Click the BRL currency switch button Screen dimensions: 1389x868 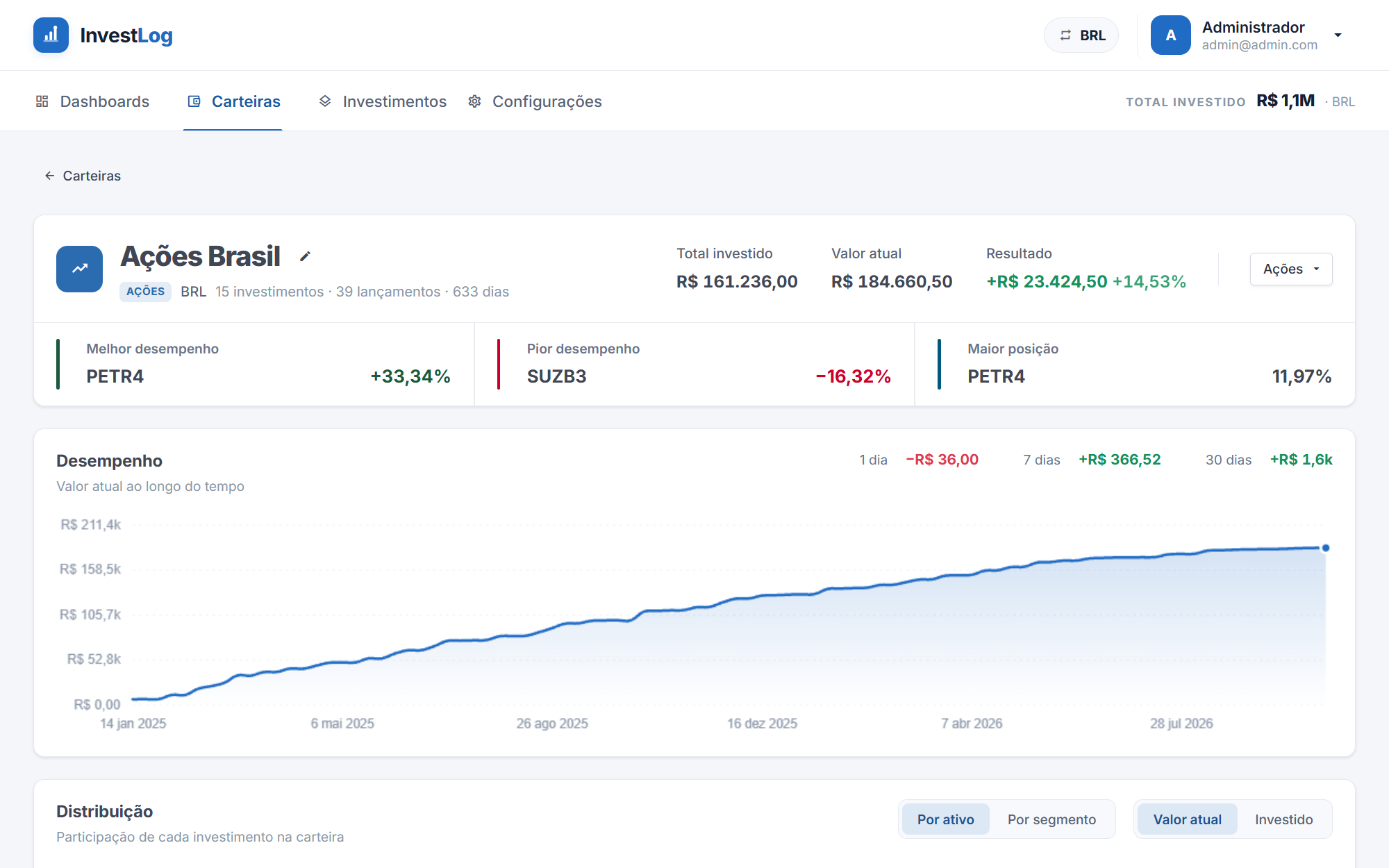coord(1081,35)
